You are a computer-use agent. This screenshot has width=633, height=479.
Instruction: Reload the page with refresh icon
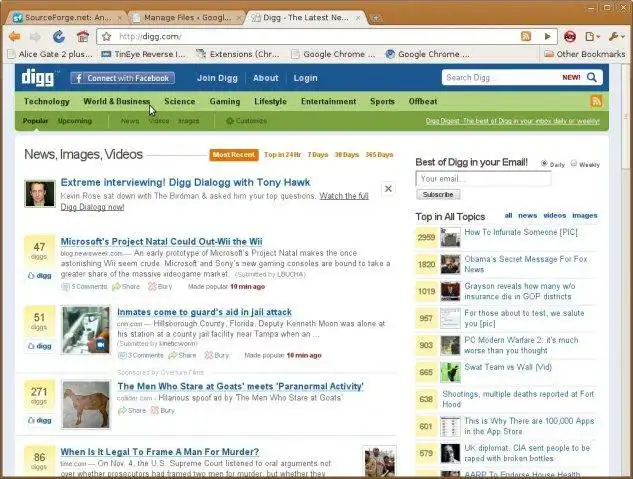[59, 37]
